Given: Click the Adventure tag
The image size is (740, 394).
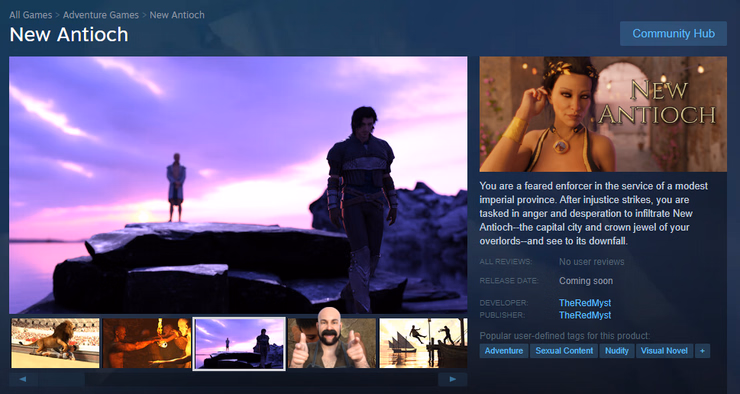Looking at the screenshot, I should click(504, 351).
